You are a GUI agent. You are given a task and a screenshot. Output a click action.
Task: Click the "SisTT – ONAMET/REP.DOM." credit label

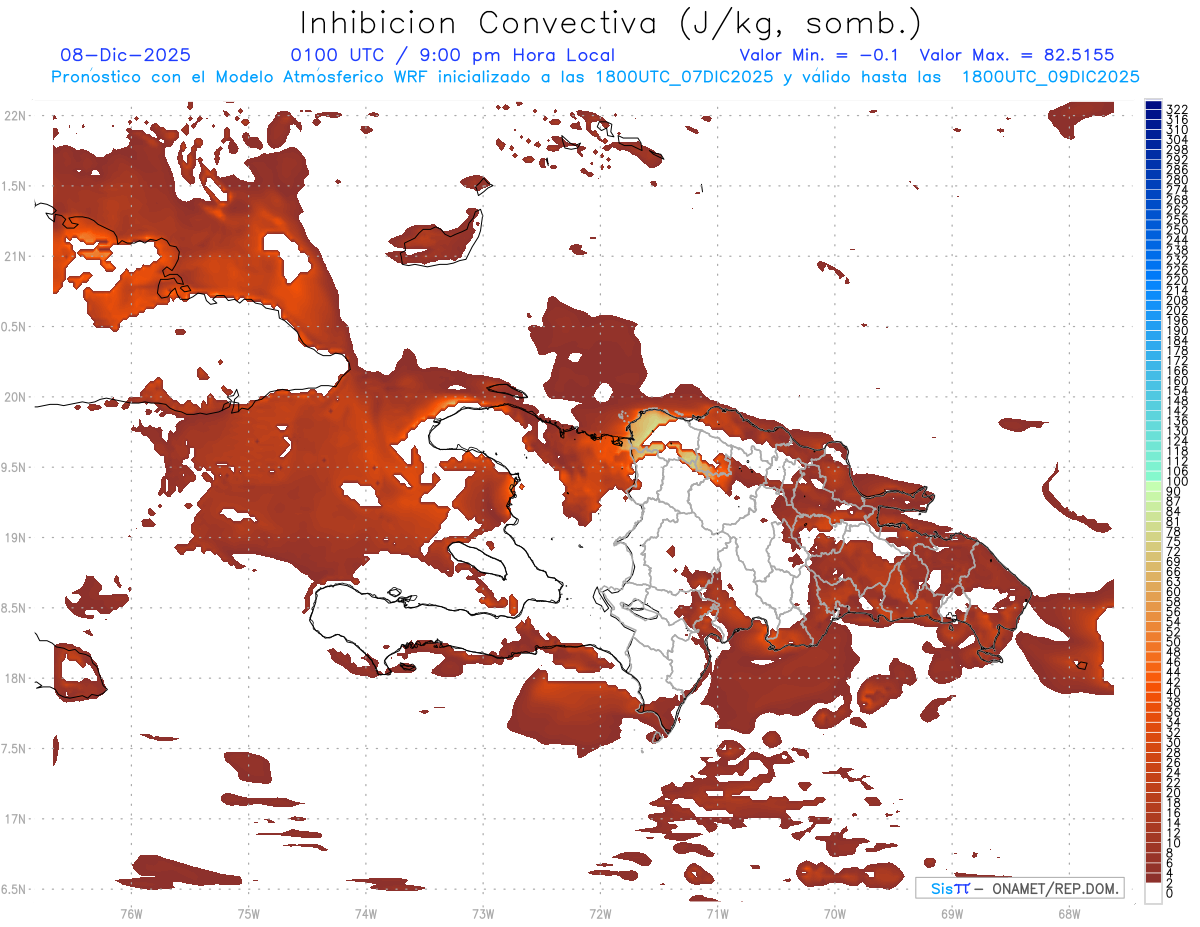point(1020,888)
